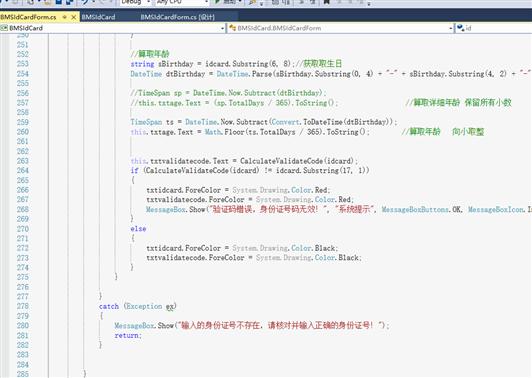
Task: Click line number 268 in the gutter
Action: [x=23, y=209]
